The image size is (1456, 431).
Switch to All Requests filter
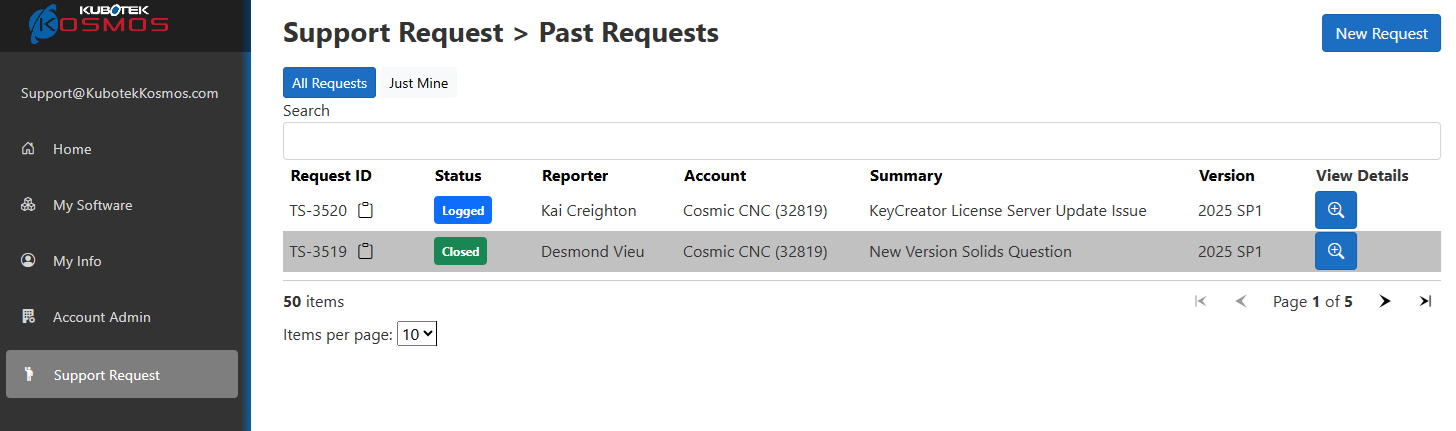point(329,83)
